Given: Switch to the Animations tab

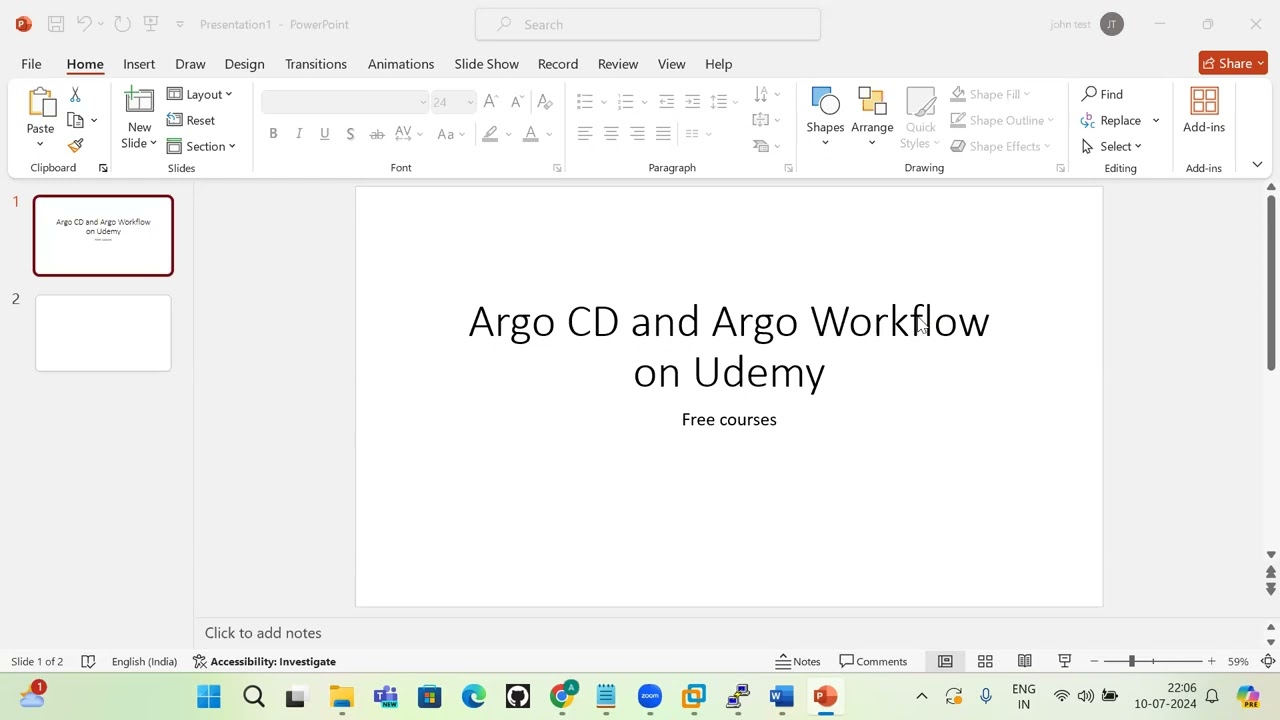Looking at the screenshot, I should coord(401,64).
